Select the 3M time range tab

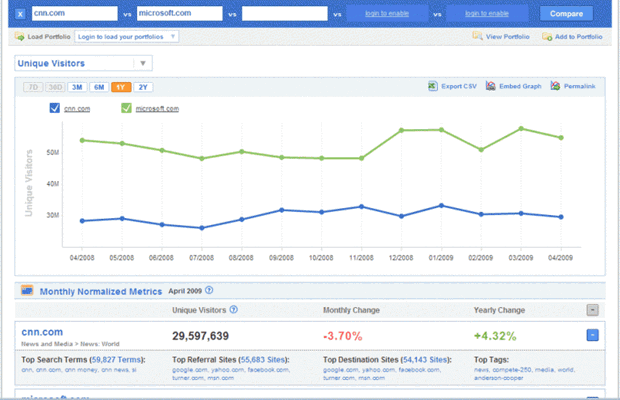77,87
